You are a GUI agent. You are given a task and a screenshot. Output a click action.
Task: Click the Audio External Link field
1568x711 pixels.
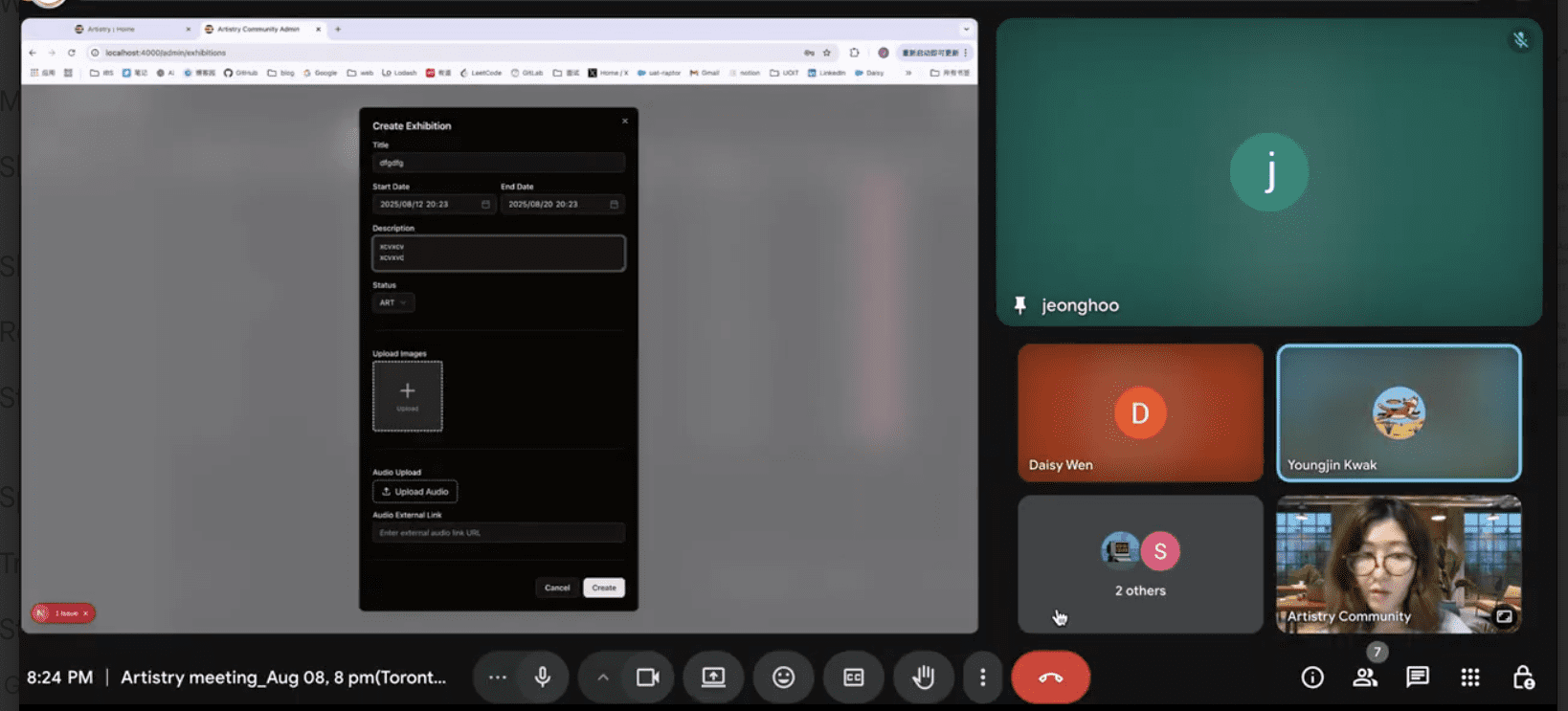[498, 533]
